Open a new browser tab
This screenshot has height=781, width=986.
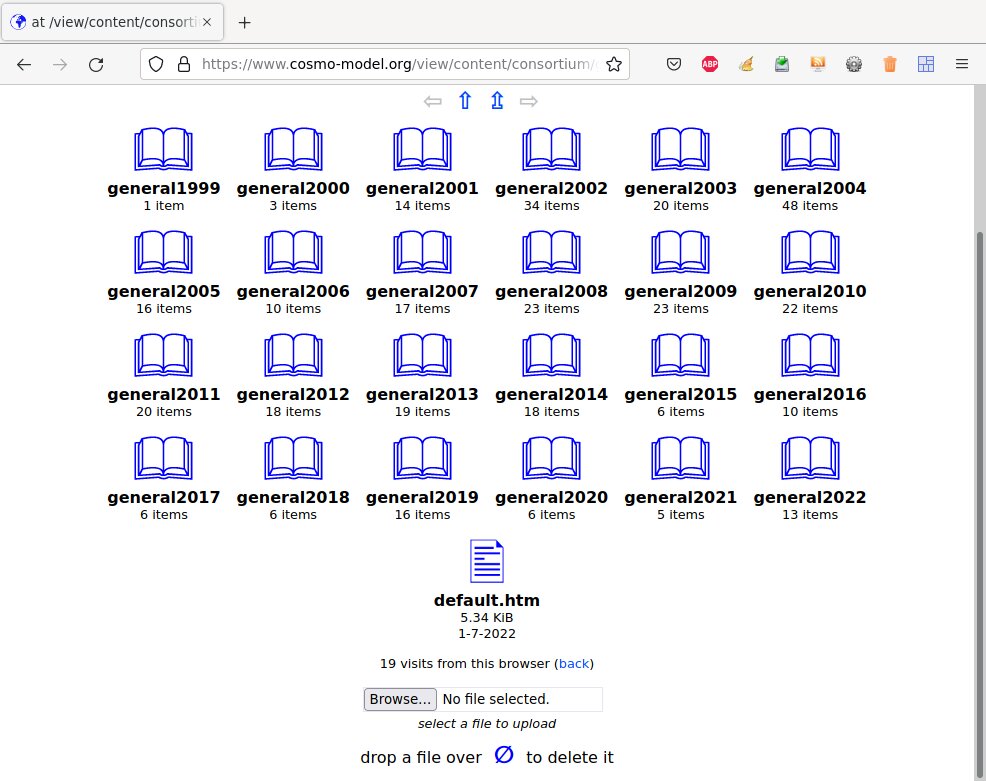[245, 21]
